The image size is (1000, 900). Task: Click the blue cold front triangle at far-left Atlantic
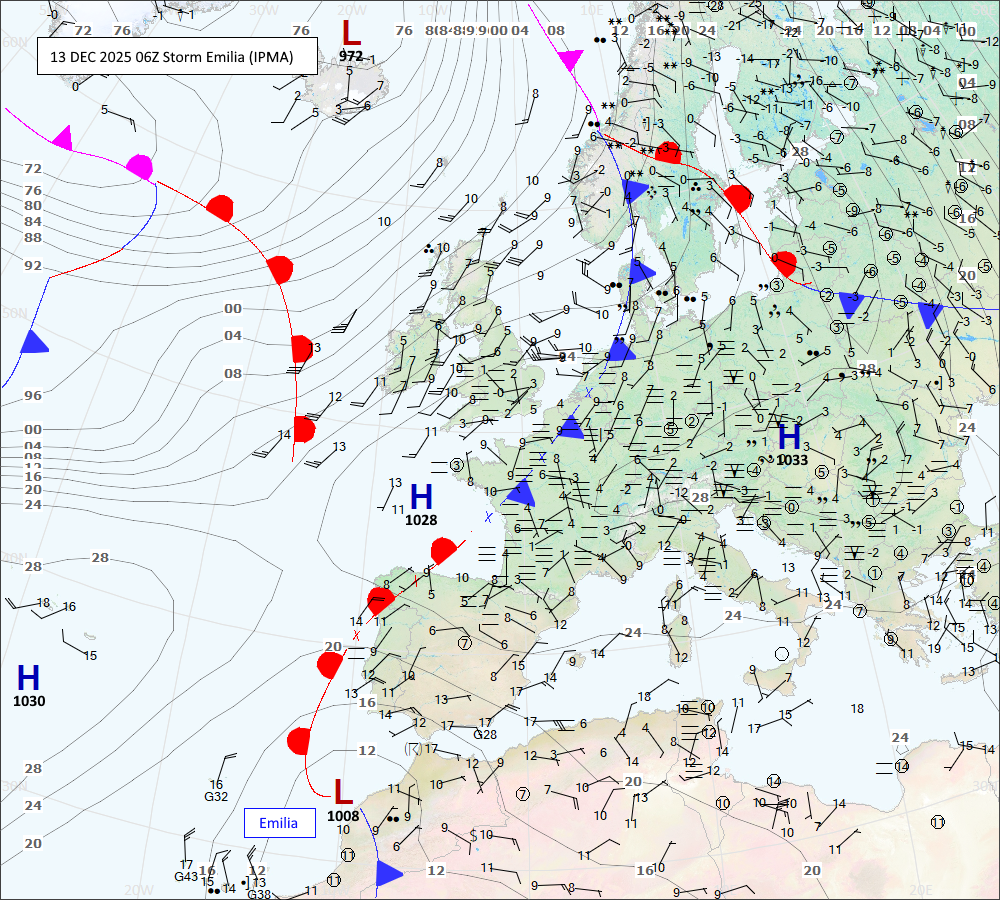[x=34, y=342]
